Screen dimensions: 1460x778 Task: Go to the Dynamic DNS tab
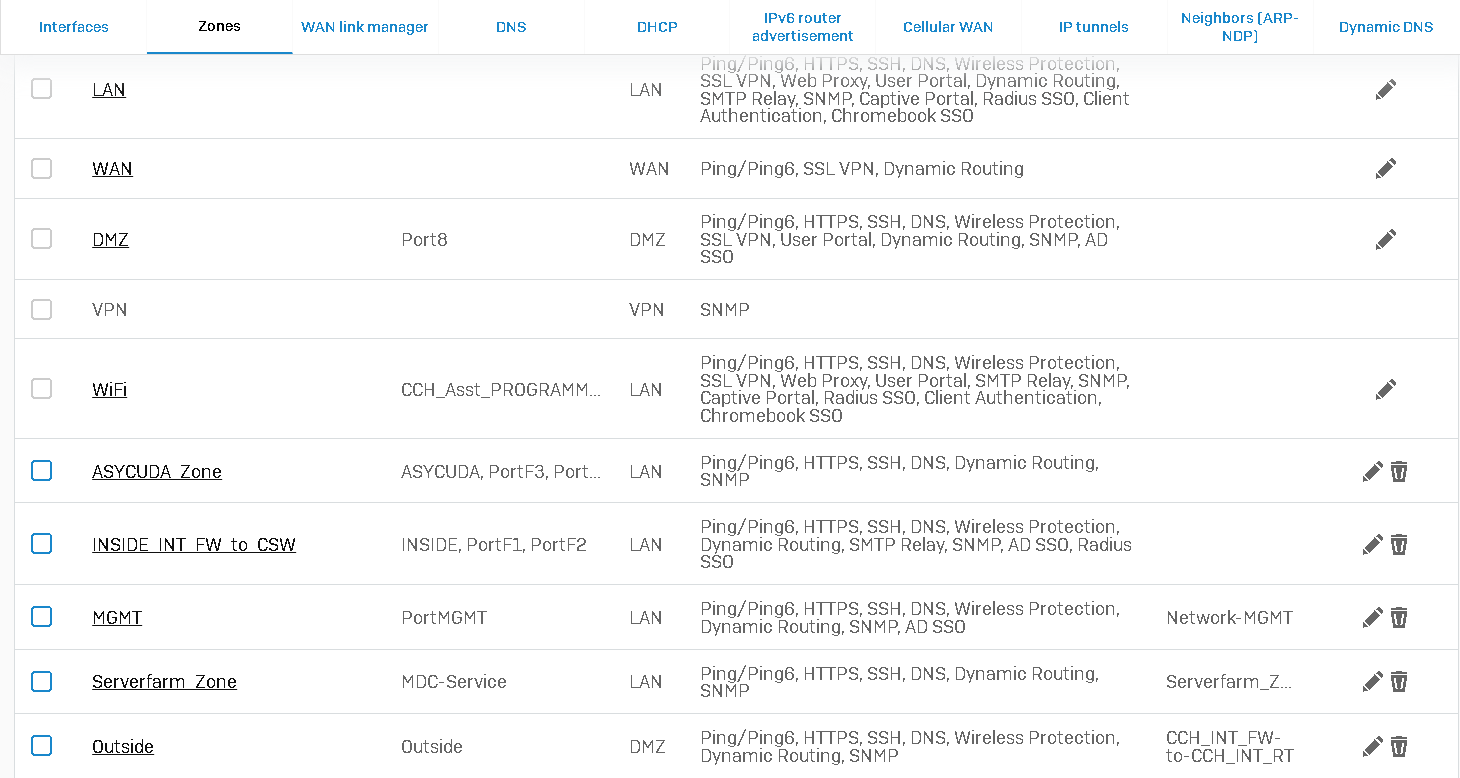point(1386,27)
